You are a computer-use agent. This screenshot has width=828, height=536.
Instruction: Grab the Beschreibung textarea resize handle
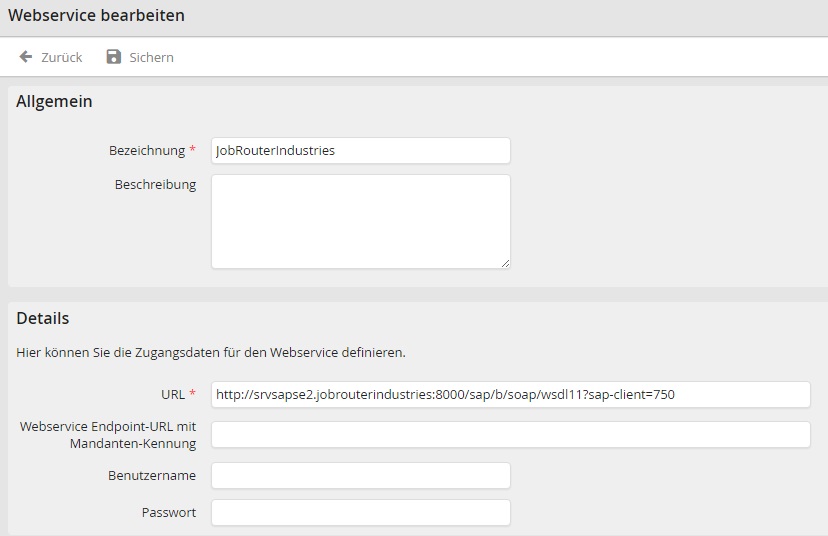click(505, 263)
